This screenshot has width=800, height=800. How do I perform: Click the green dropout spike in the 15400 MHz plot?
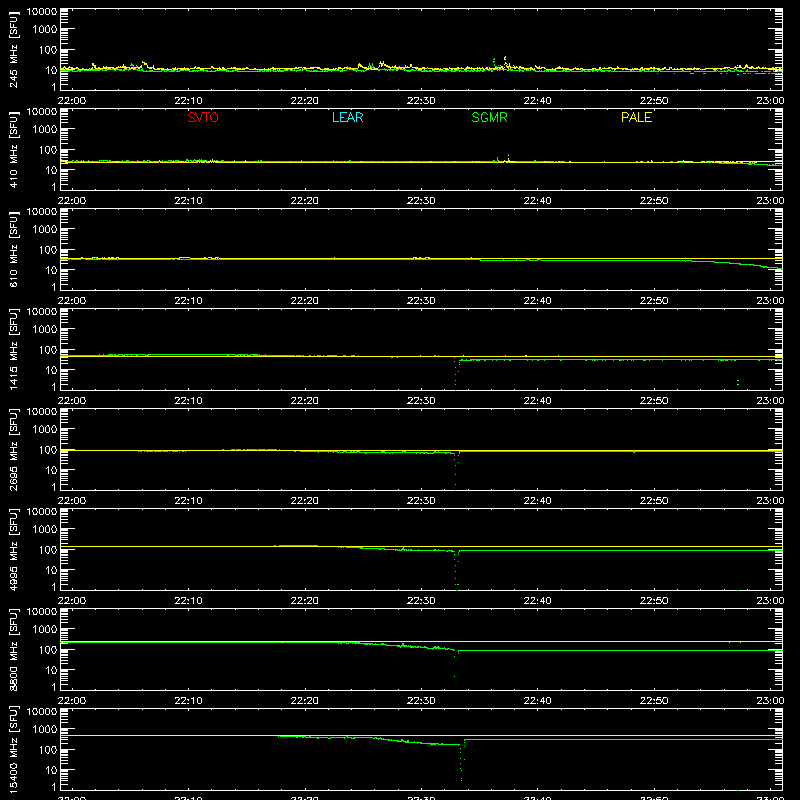(462, 760)
